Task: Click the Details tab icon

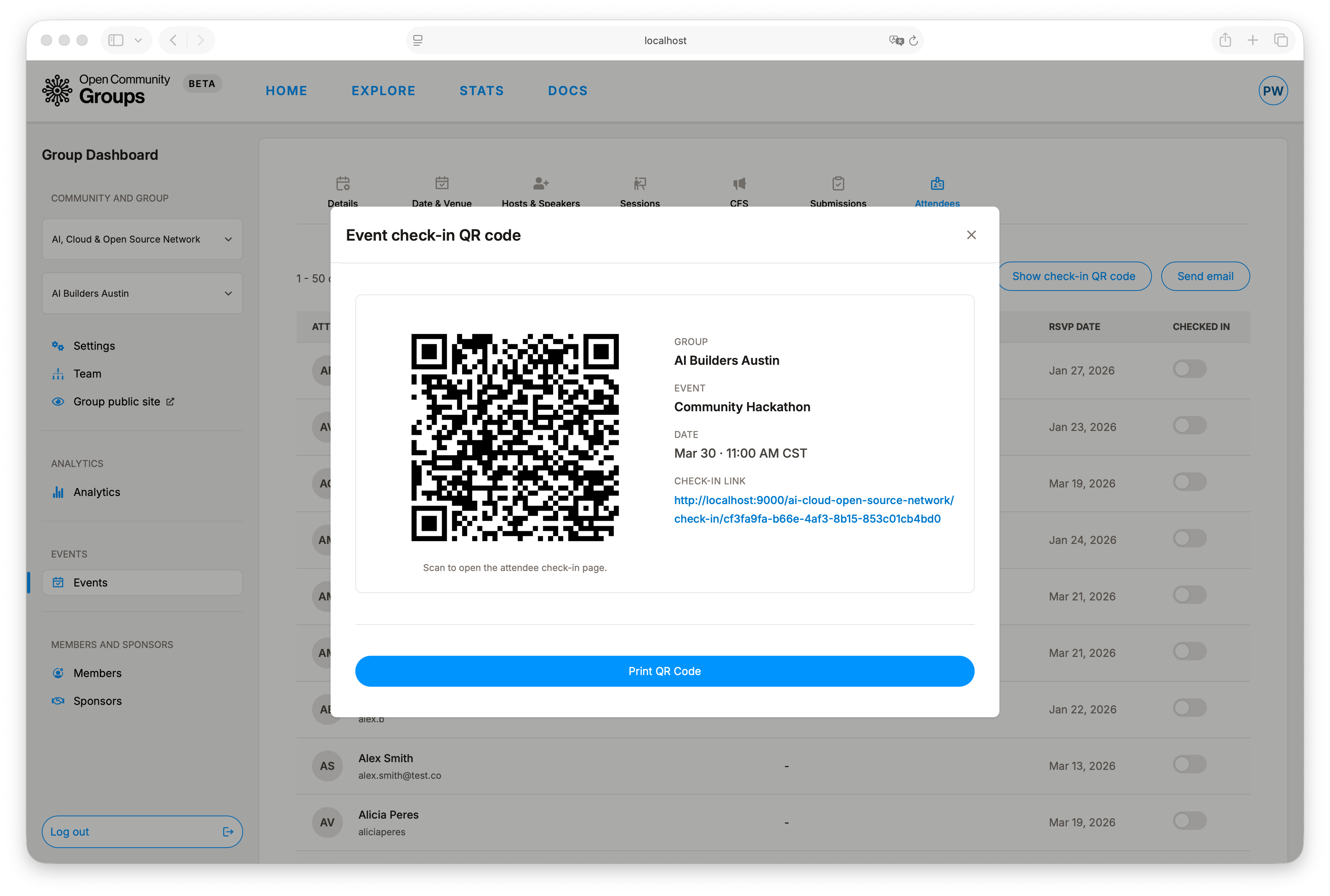Action: (343, 183)
